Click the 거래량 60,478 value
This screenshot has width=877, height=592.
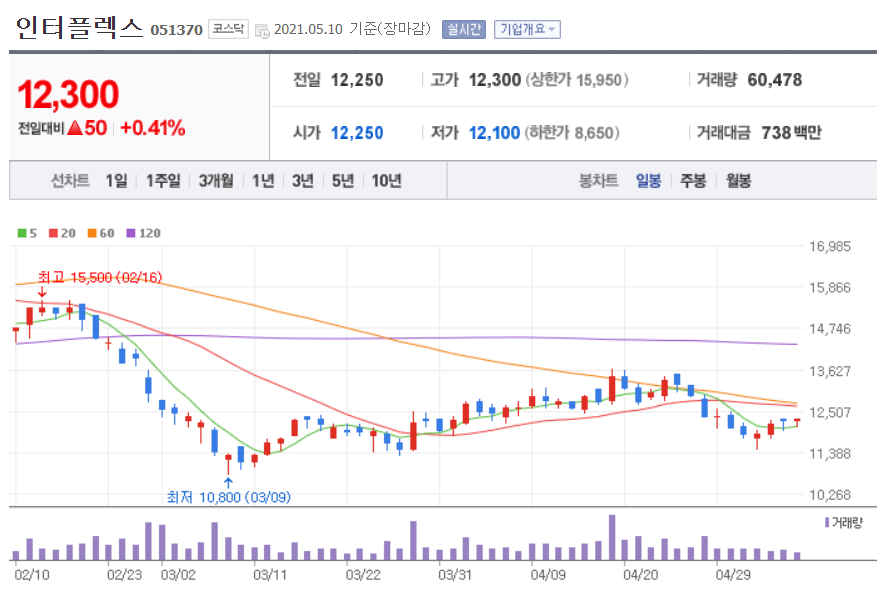tap(775, 80)
